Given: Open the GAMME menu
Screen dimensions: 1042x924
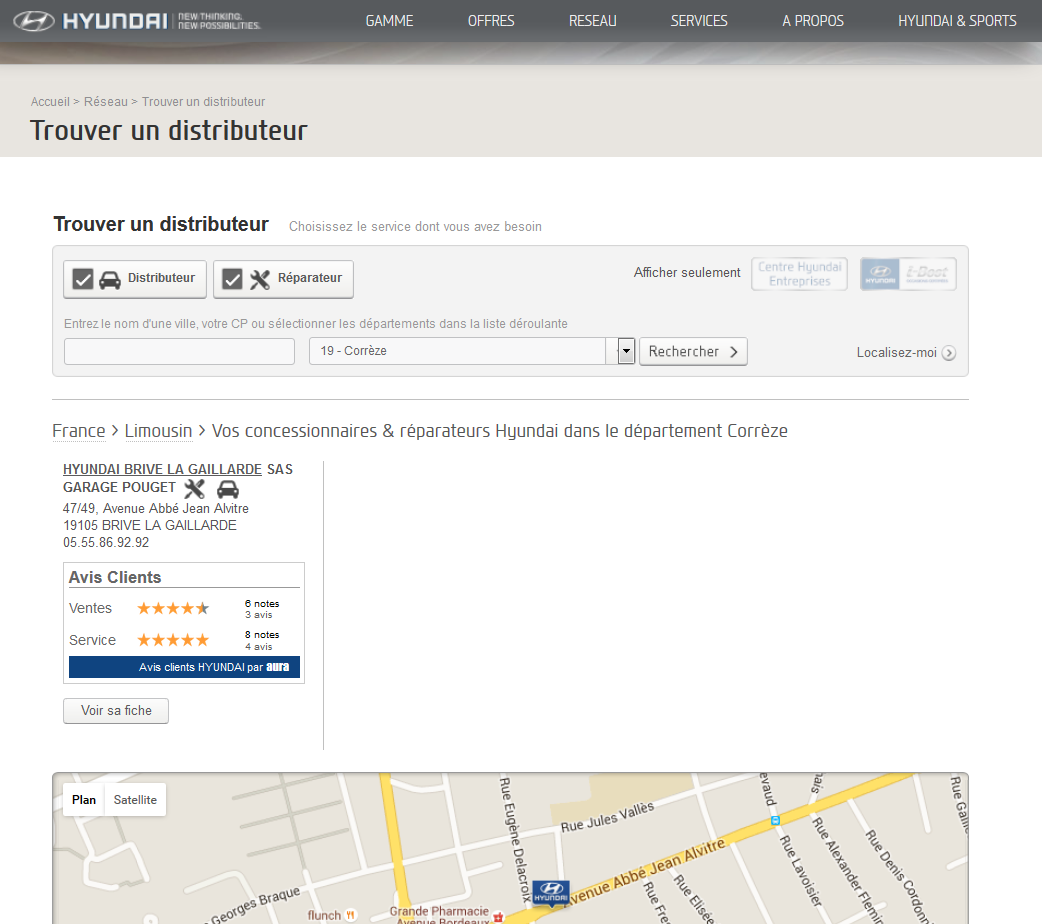Looking at the screenshot, I should [389, 21].
